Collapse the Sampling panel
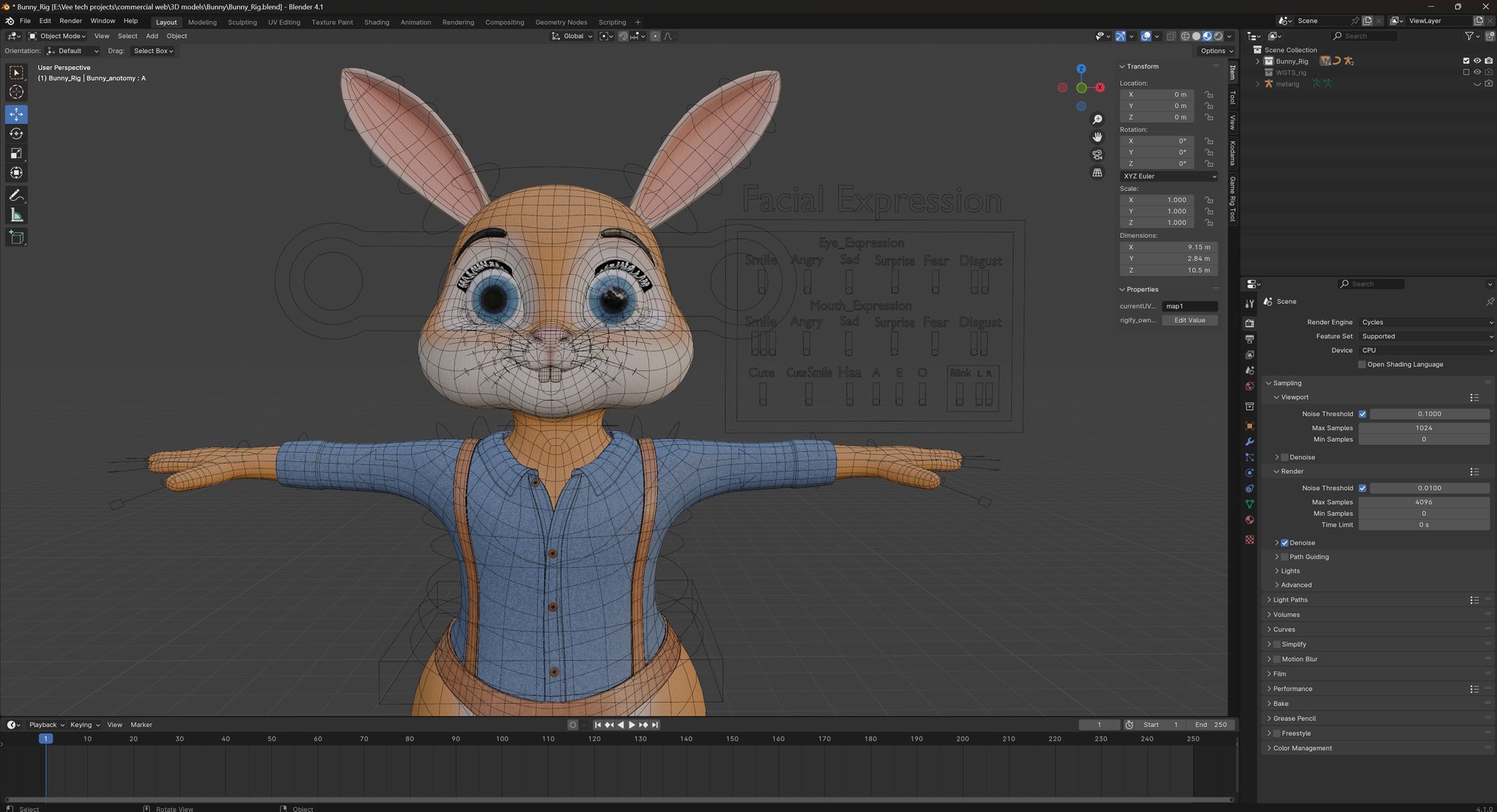This screenshot has height=812, width=1497. pyautogui.click(x=1286, y=383)
